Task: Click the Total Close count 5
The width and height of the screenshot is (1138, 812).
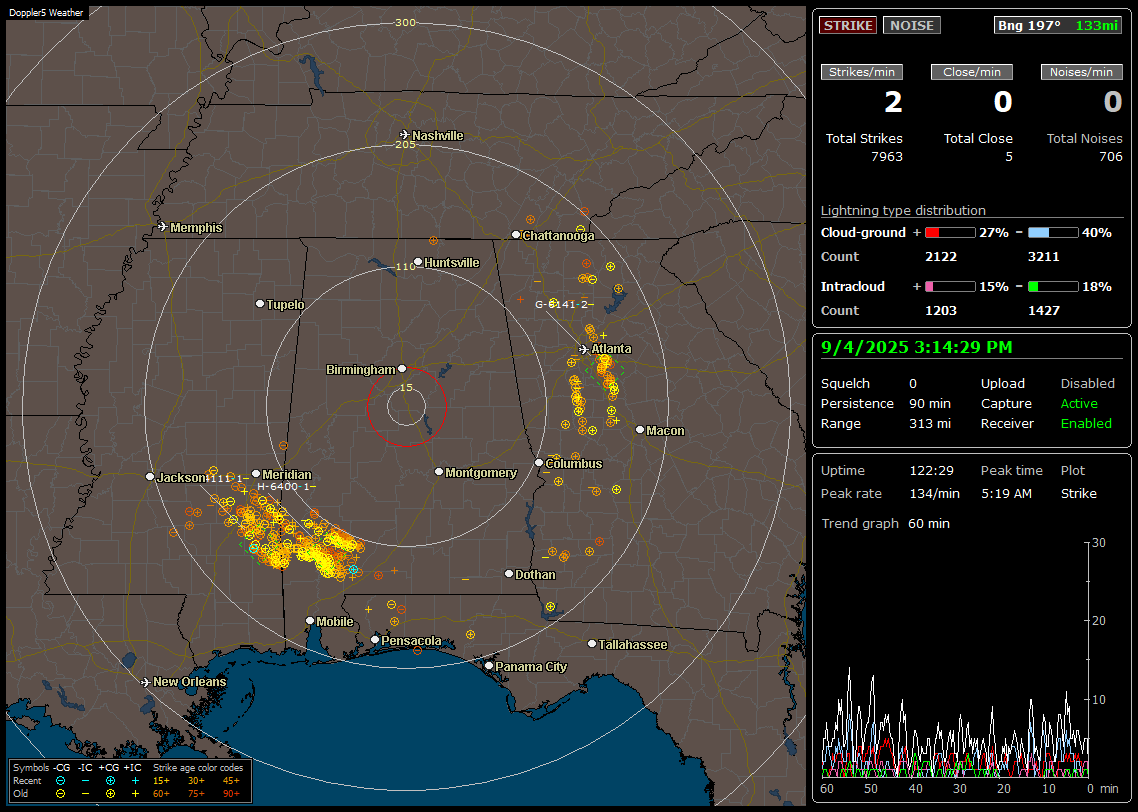Action: click(x=1009, y=157)
